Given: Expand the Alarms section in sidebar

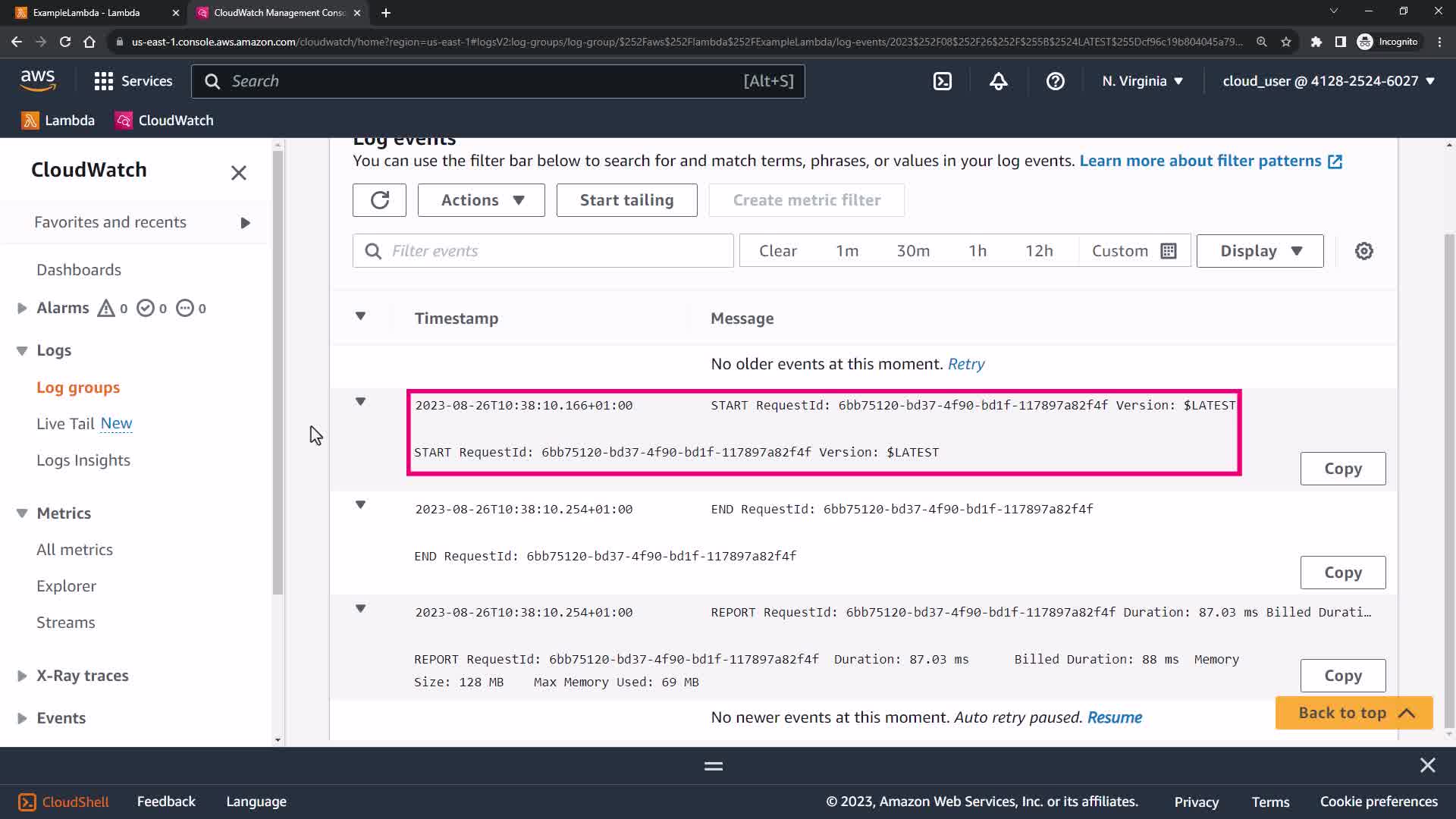Looking at the screenshot, I should click(x=22, y=308).
